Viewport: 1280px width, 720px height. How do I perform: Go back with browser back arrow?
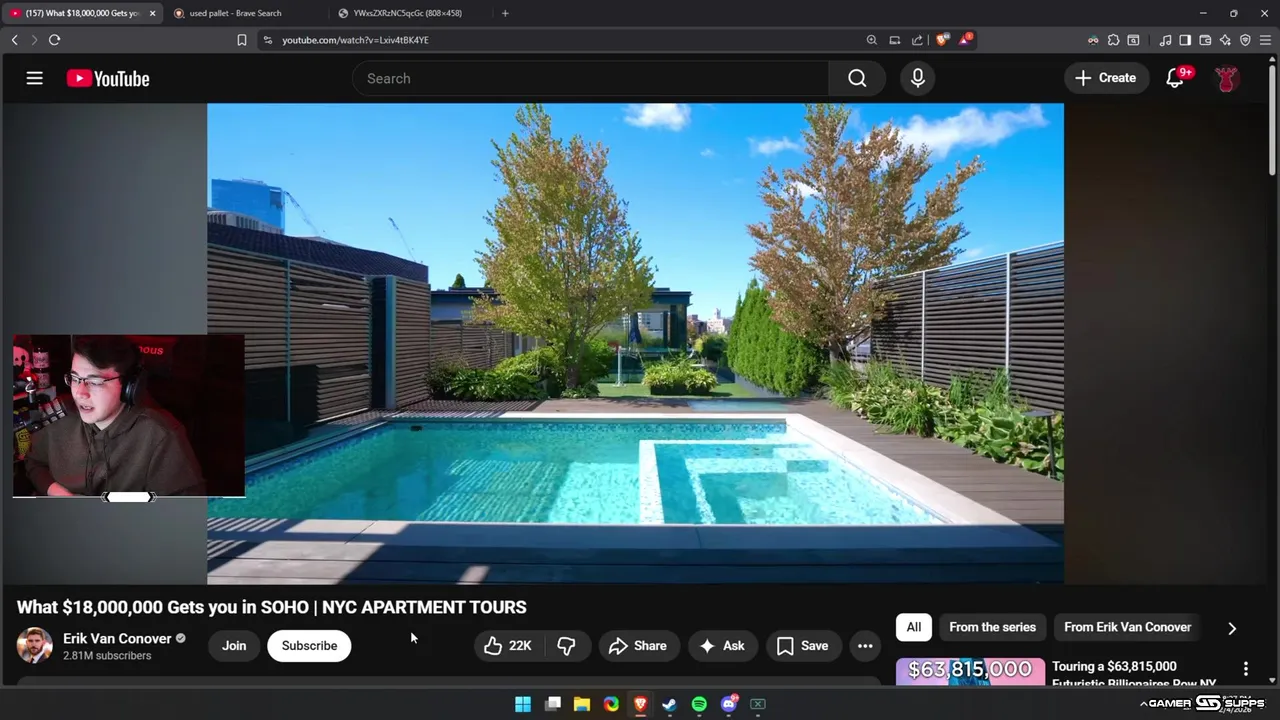[x=14, y=40]
